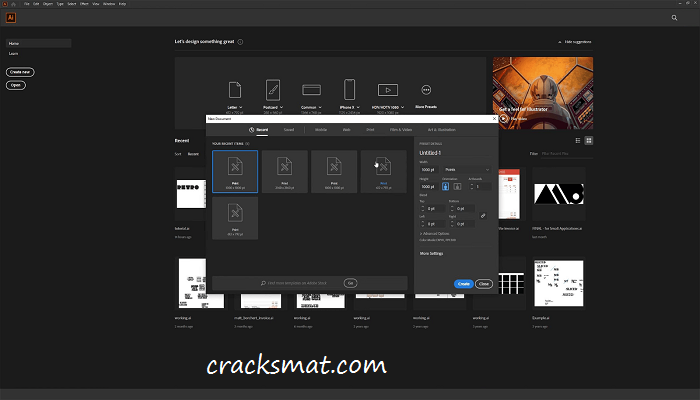The image size is (700, 400).
Task: Collapse suggestions with Hide suggestions
Action: point(575,42)
